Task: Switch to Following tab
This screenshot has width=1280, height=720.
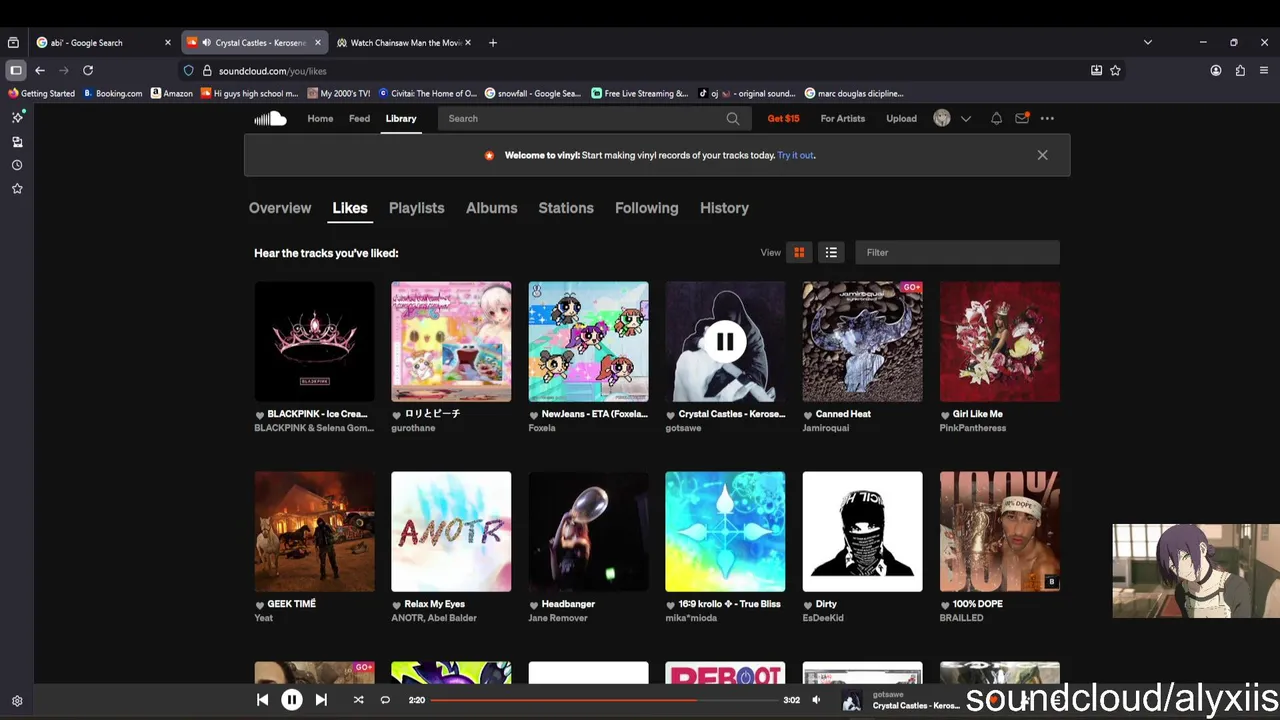Action: point(646,208)
